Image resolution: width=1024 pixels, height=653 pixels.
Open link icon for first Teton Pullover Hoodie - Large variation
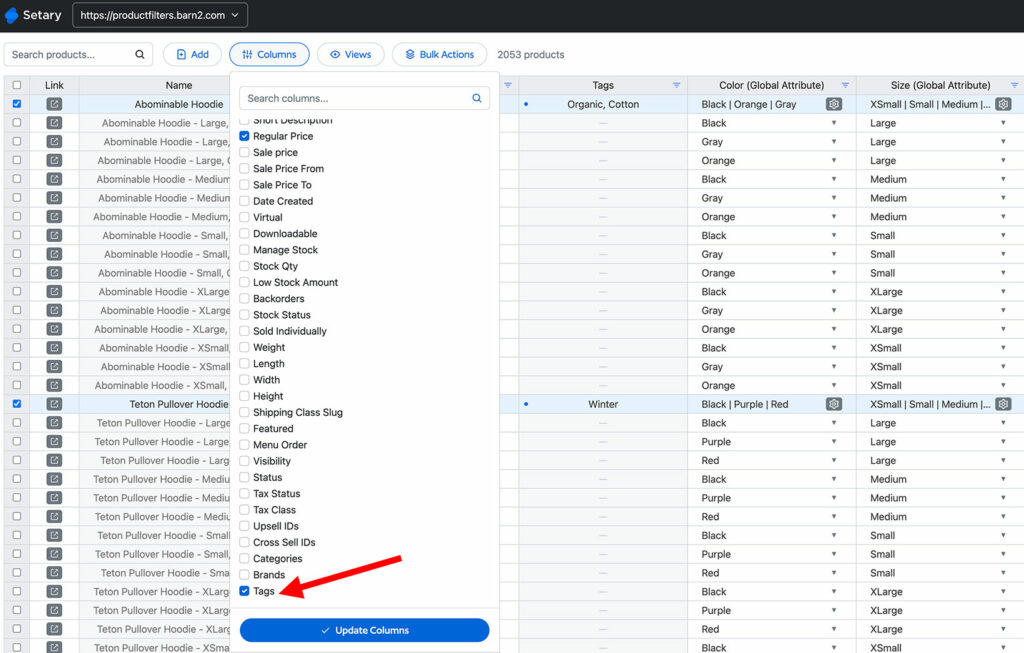(54, 422)
